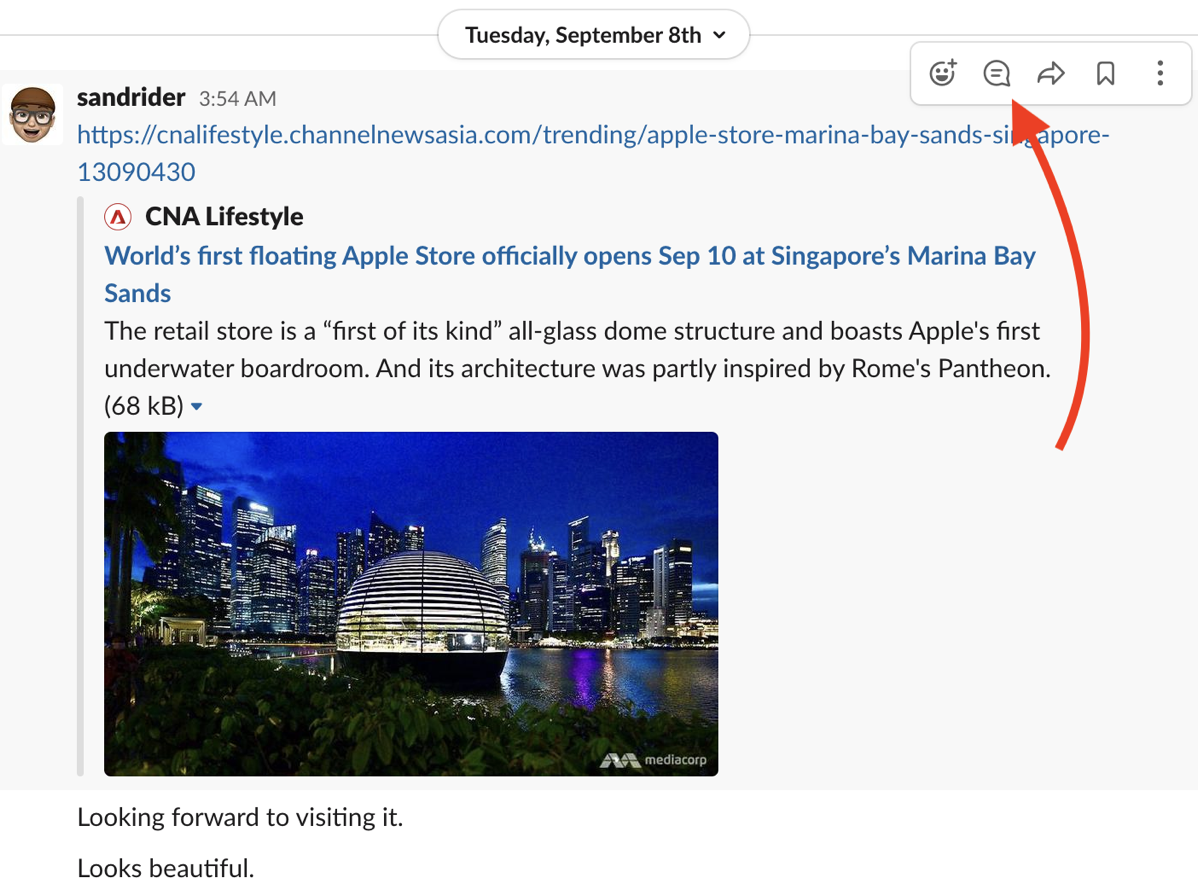
Task: Save message with the bookmark icon
Action: tap(1105, 73)
